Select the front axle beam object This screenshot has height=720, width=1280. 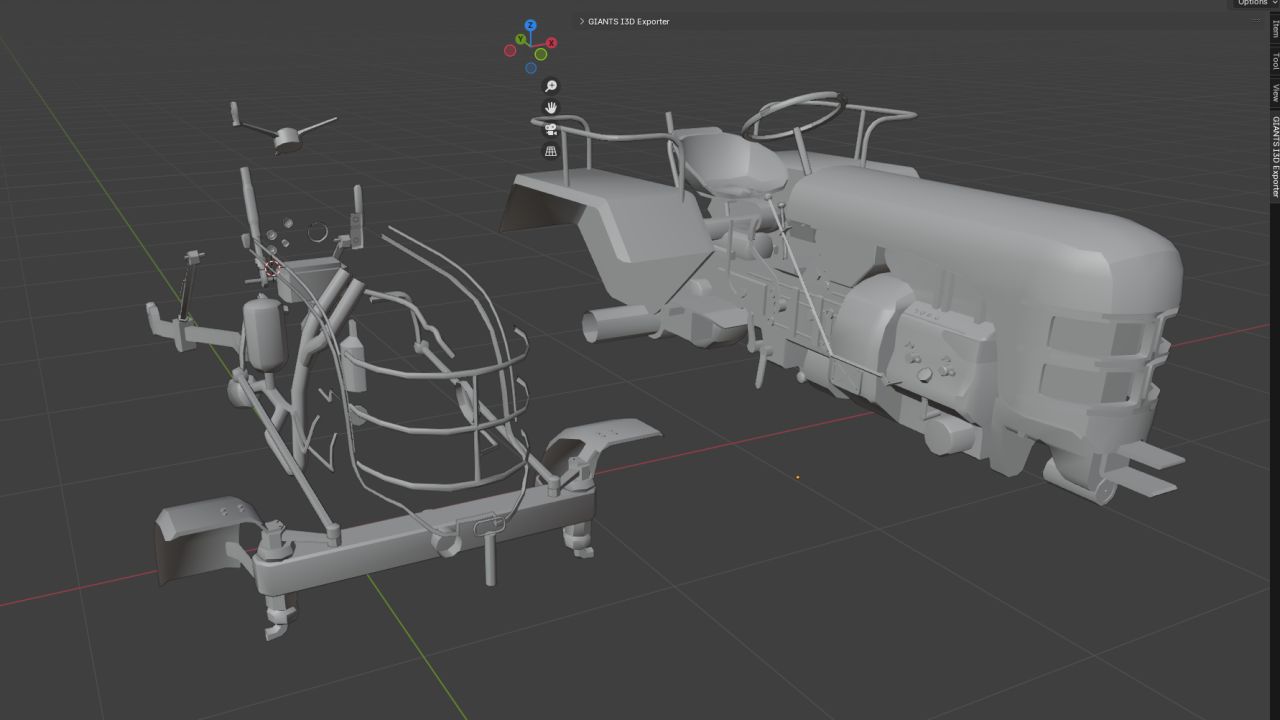click(x=420, y=545)
